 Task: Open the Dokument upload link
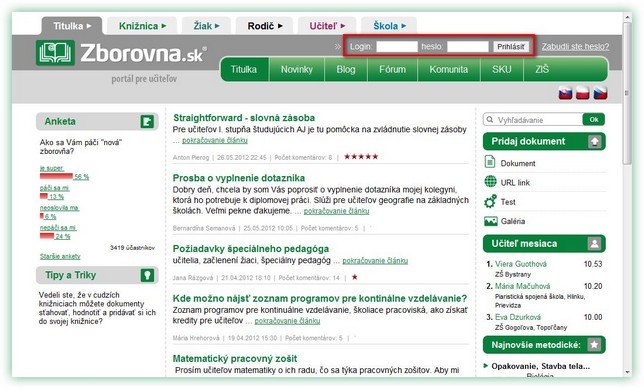pos(518,163)
